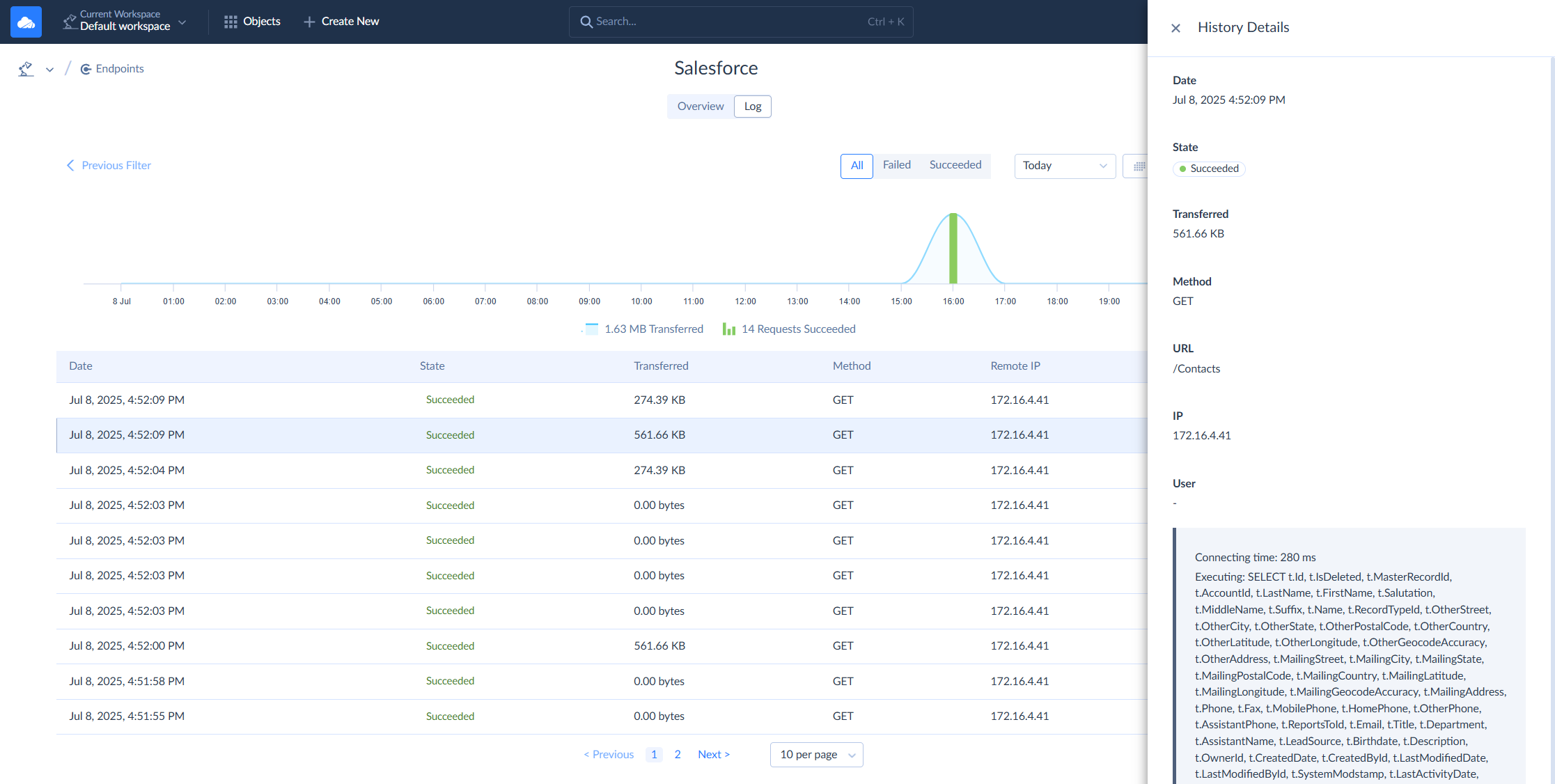Screen dimensions: 1555x784
Task: Click the detail date Jul 8, 2025 4:52:09 PM
Action: pos(1229,100)
